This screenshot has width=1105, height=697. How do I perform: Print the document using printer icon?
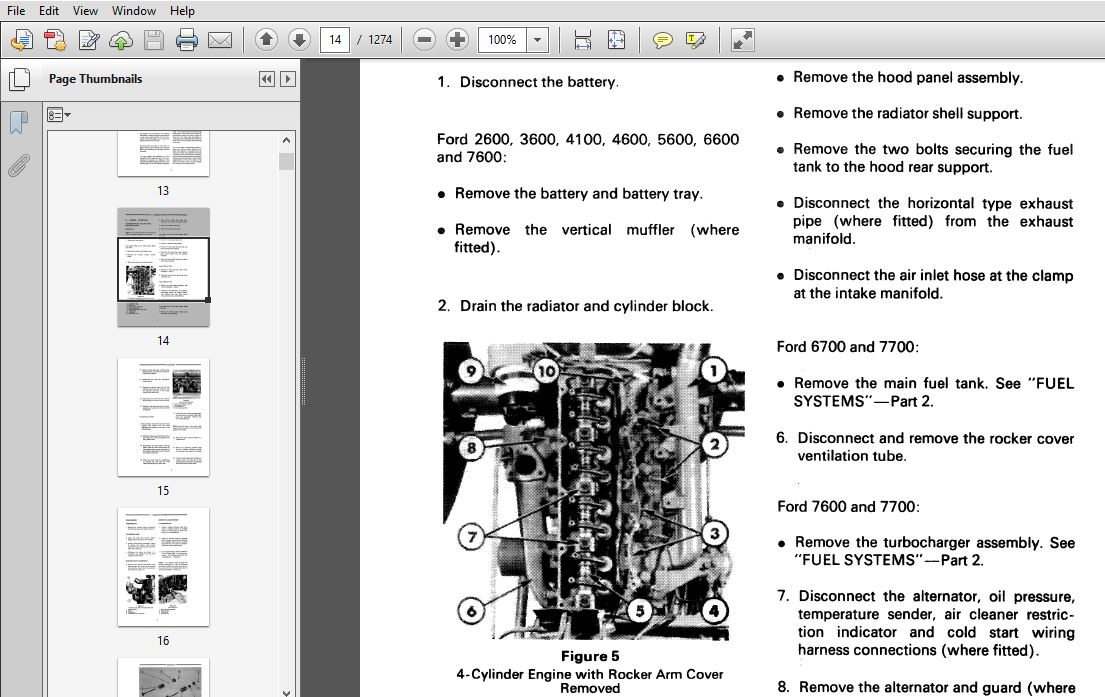click(187, 40)
